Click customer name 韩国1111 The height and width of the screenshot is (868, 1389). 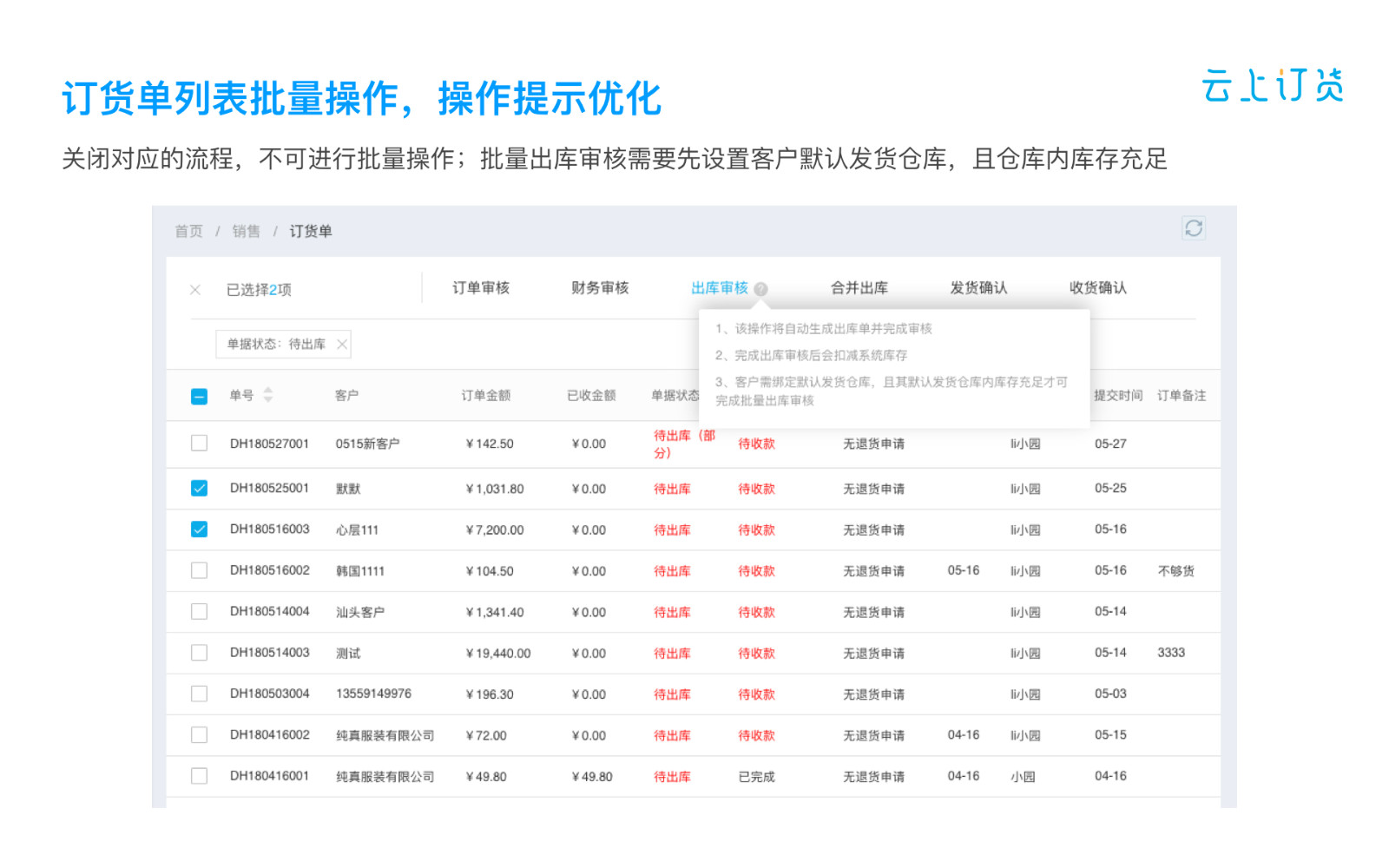[360, 571]
